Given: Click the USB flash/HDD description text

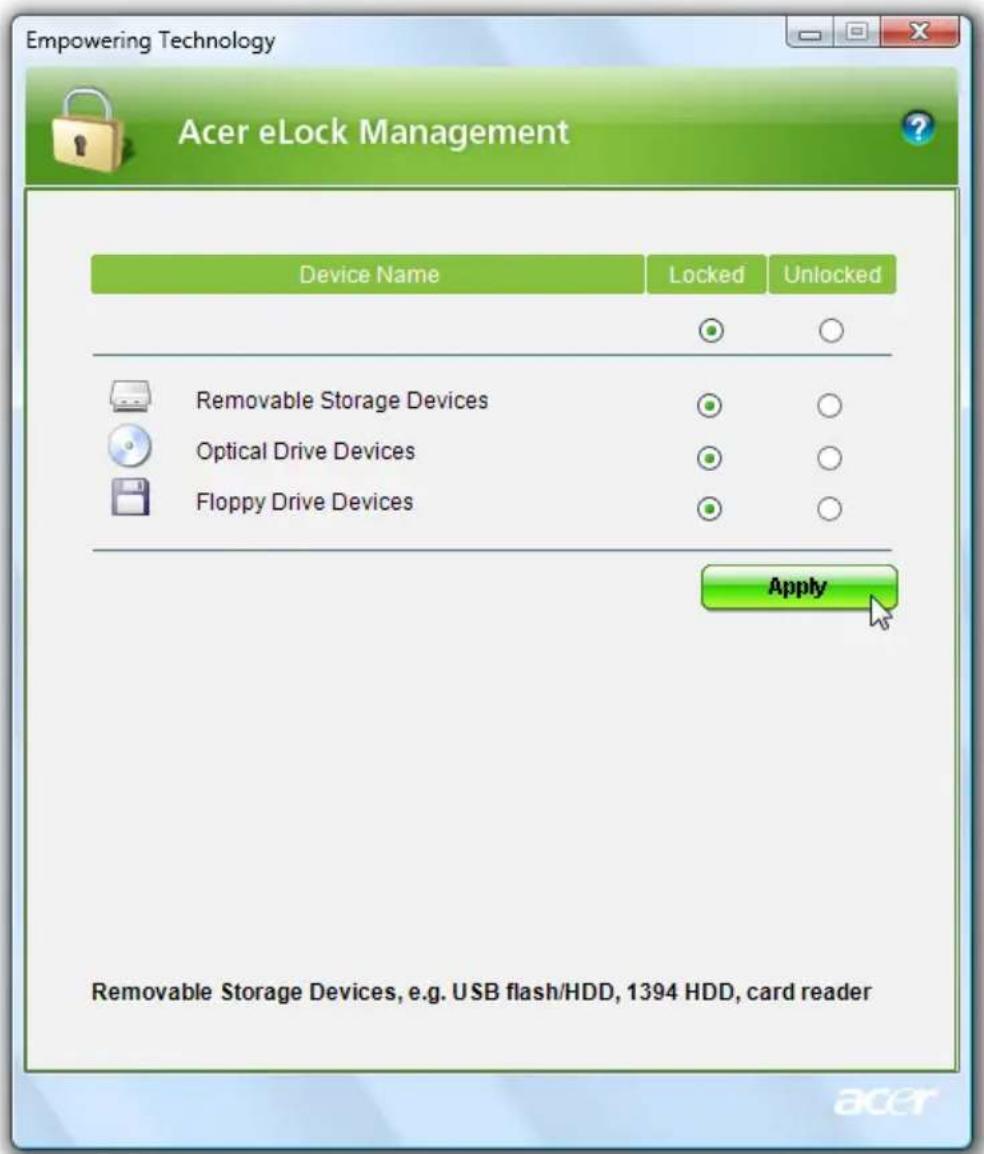Looking at the screenshot, I should (481, 992).
